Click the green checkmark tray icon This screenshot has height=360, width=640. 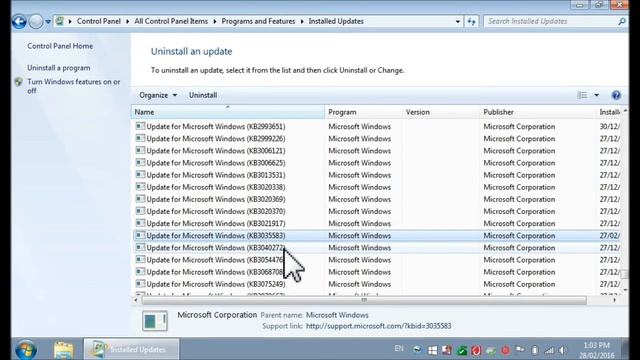(462, 350)
